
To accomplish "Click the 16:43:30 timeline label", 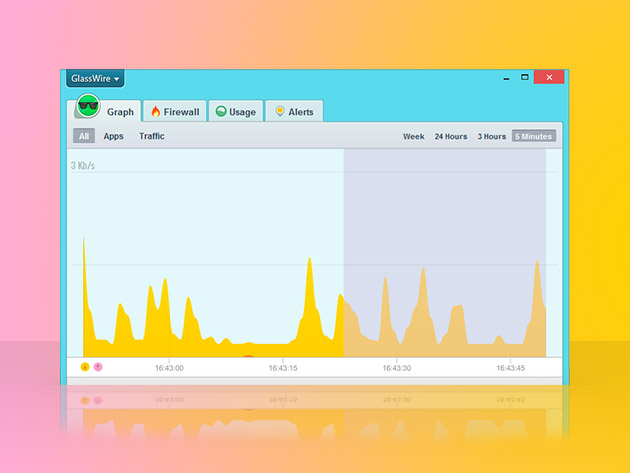I will [397, 368].
